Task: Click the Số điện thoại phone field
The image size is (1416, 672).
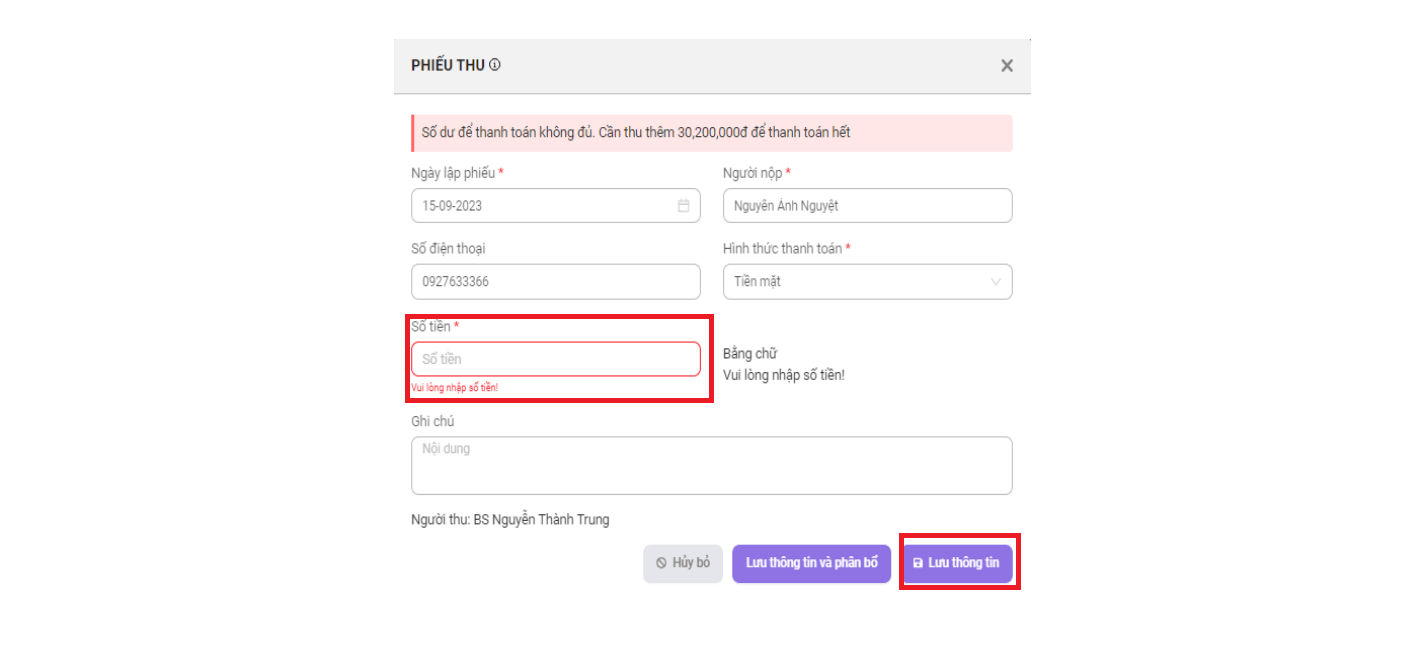Action: (x=556, y=282)
